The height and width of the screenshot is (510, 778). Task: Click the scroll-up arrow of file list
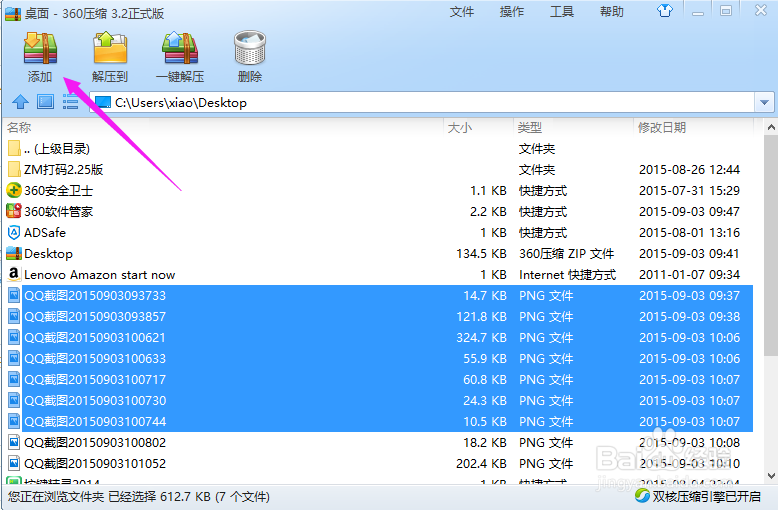point(771,128)
